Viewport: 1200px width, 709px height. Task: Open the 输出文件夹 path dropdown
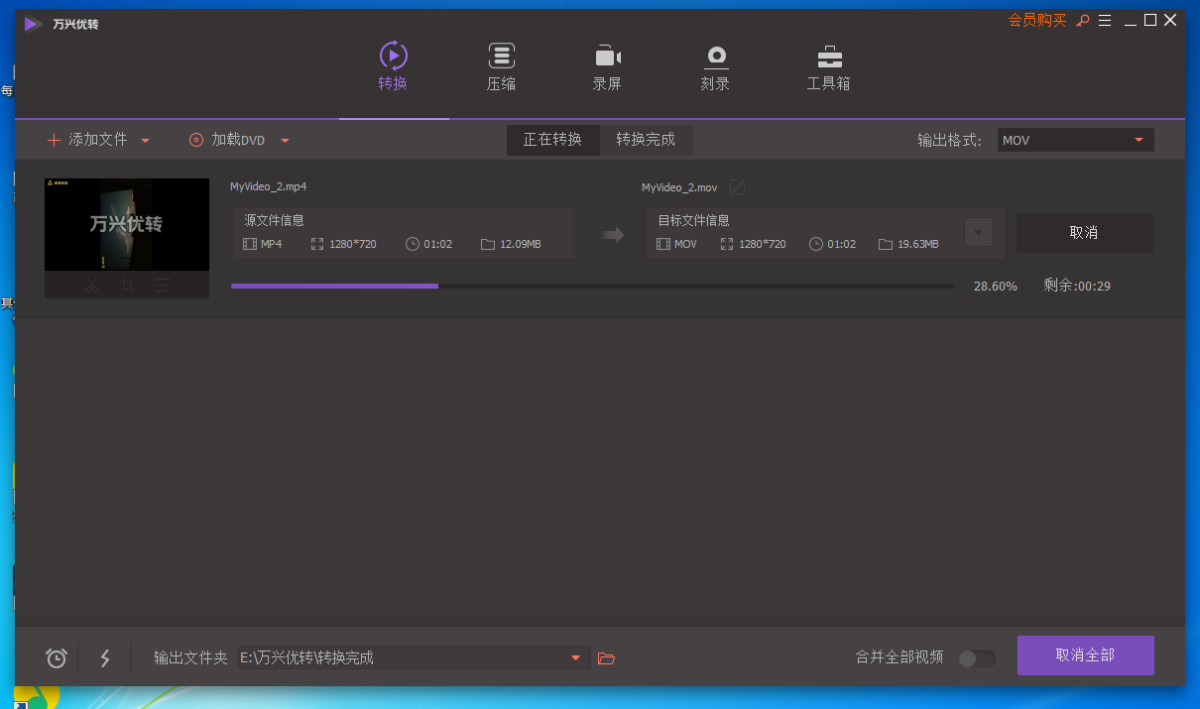point(575,658)
